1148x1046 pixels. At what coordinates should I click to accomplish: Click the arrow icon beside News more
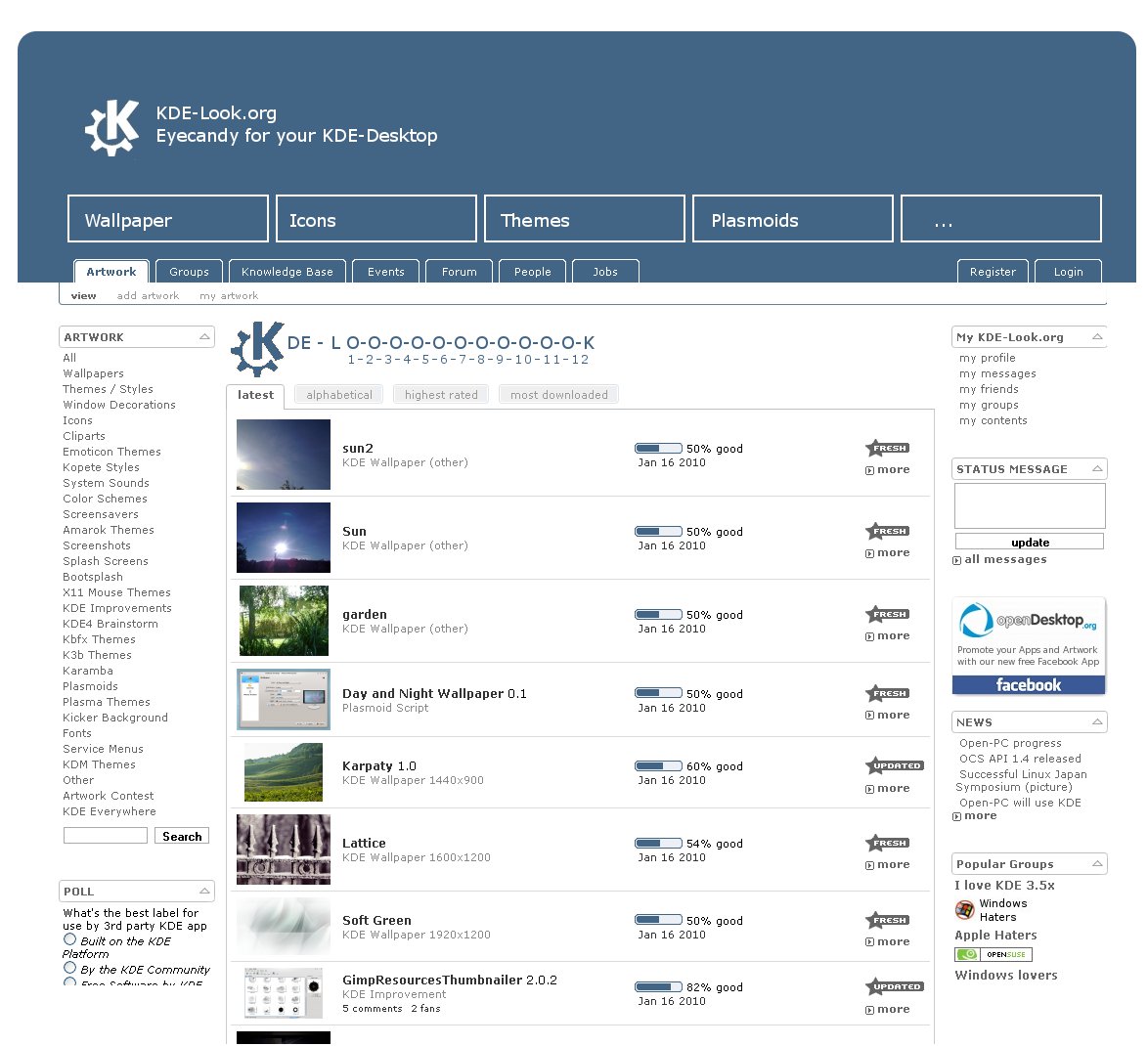(x=956, y=817)
